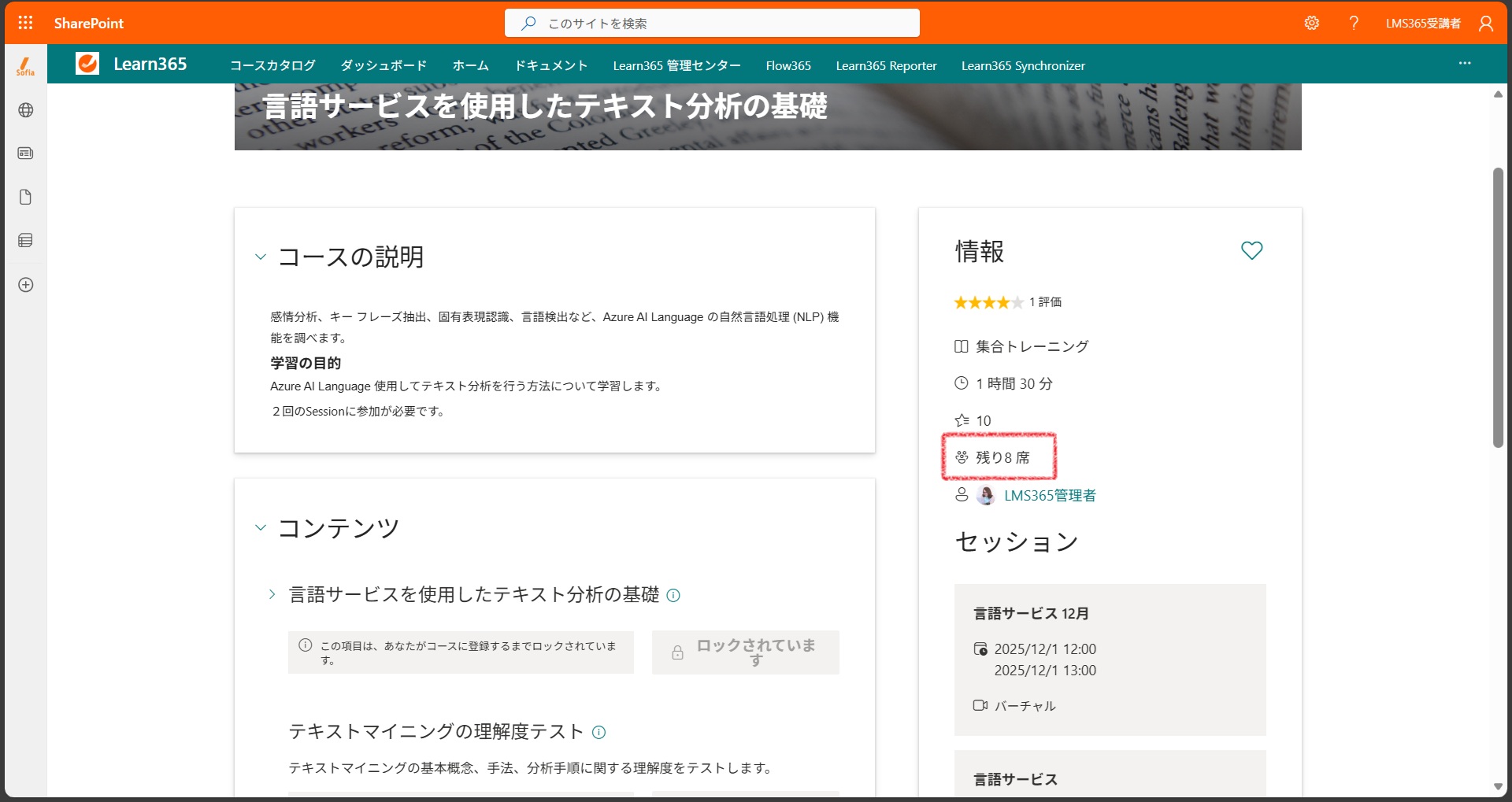Click in the site search field
The image size is (1512, 802).
(x=712, y=23)
